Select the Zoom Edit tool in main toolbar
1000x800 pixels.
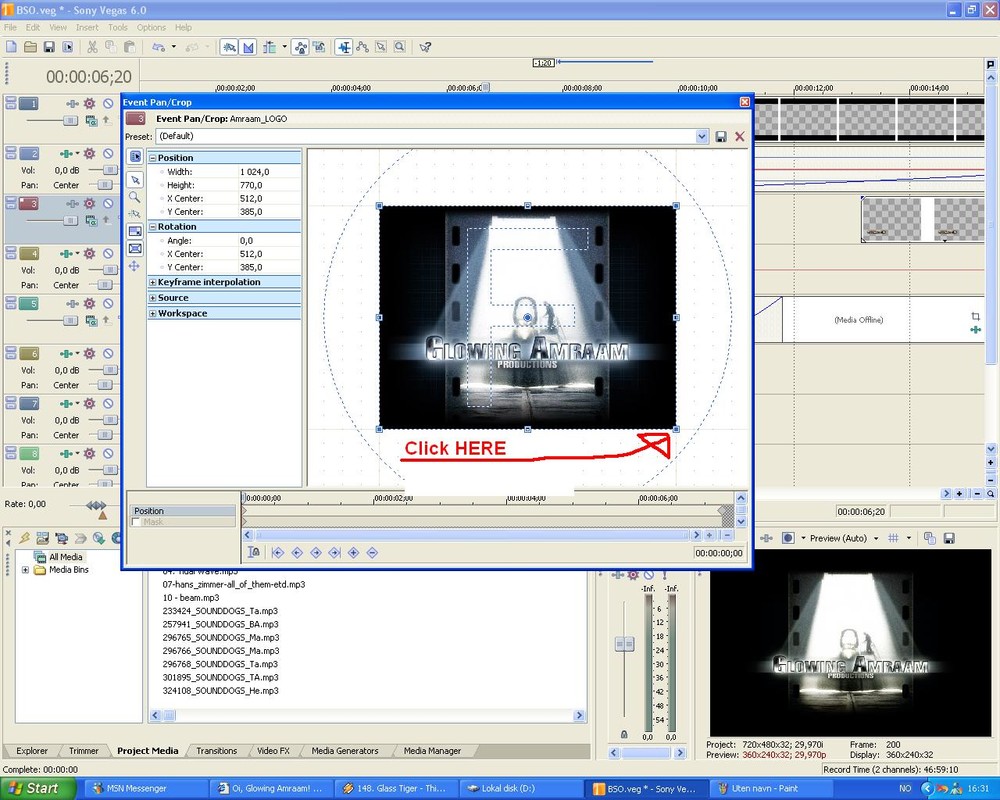399,47
